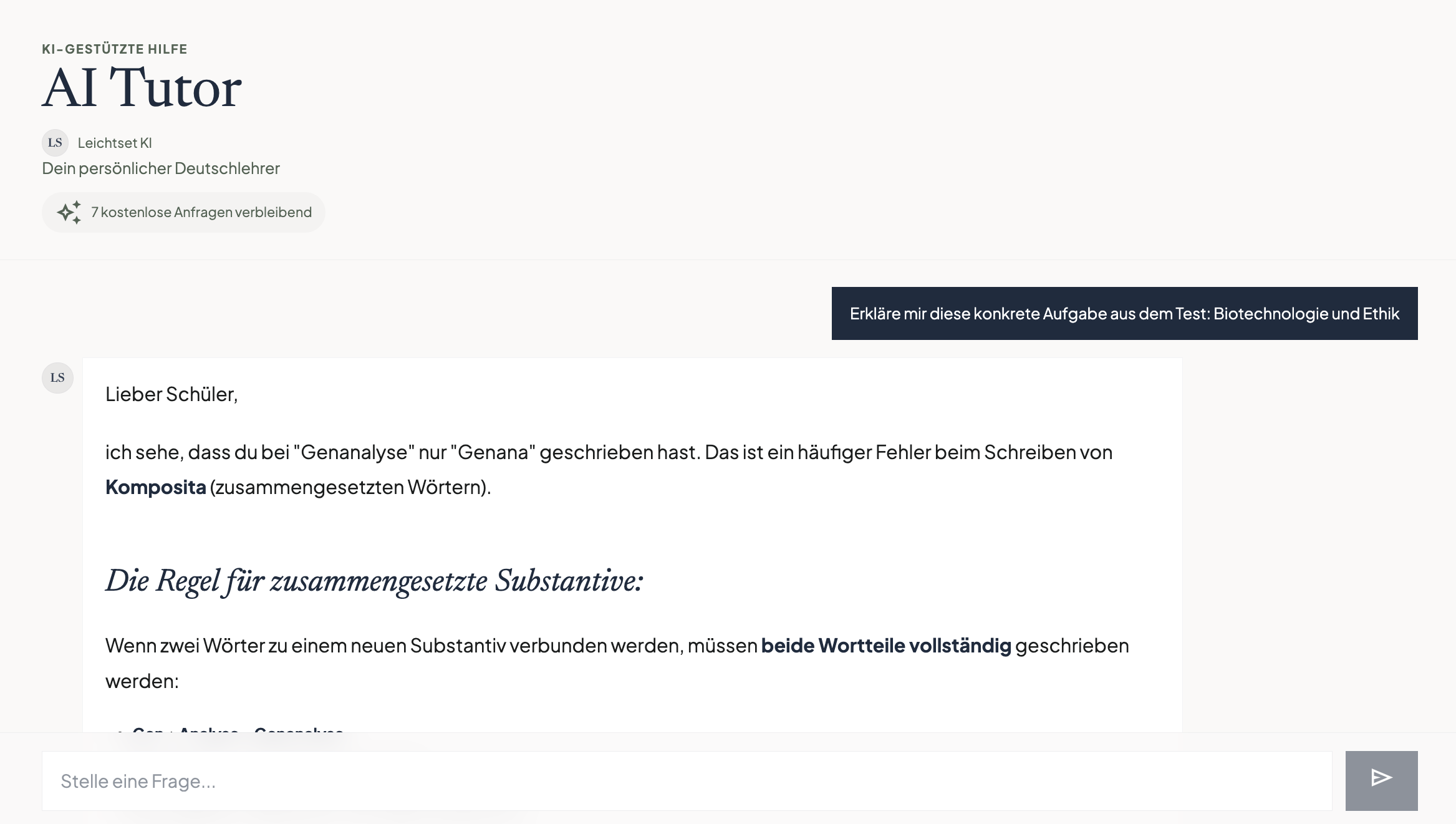The image size is (1456, 824).
Task: Click 'Dein persönlicher Deutschlehrer' subtitle
Action: pyautogui.click(x=161, y=168)
